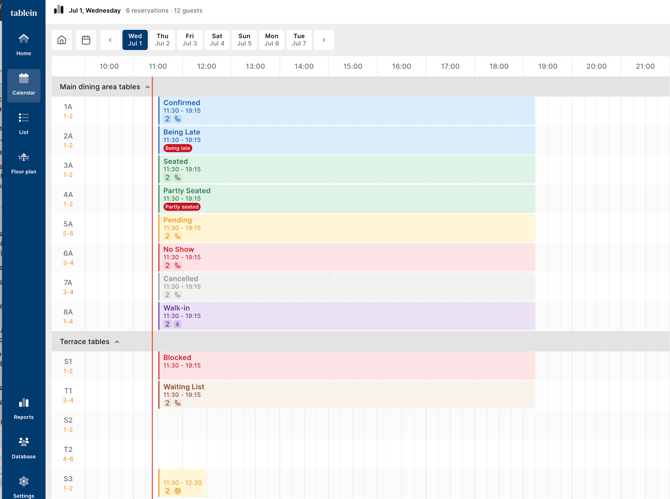Click the statistics bars icon beside date

[x=59, y=10]
